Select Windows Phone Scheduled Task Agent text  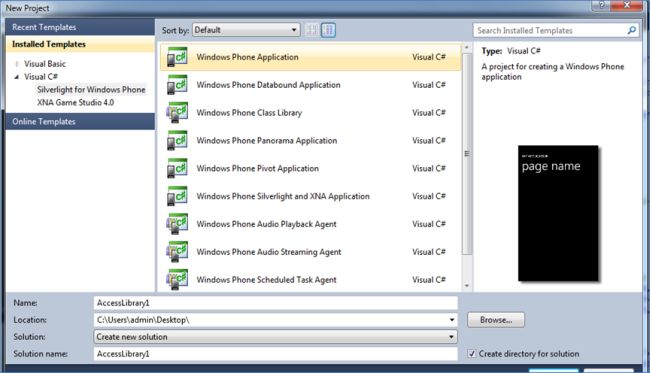(x=266, y=279)
